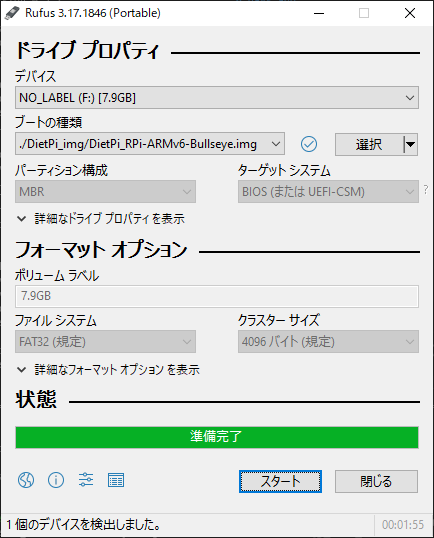The width and height of the screenshot is (434, 538).
Task: Open the MBR partition scheme dropdown
Action: pos(105,191)
